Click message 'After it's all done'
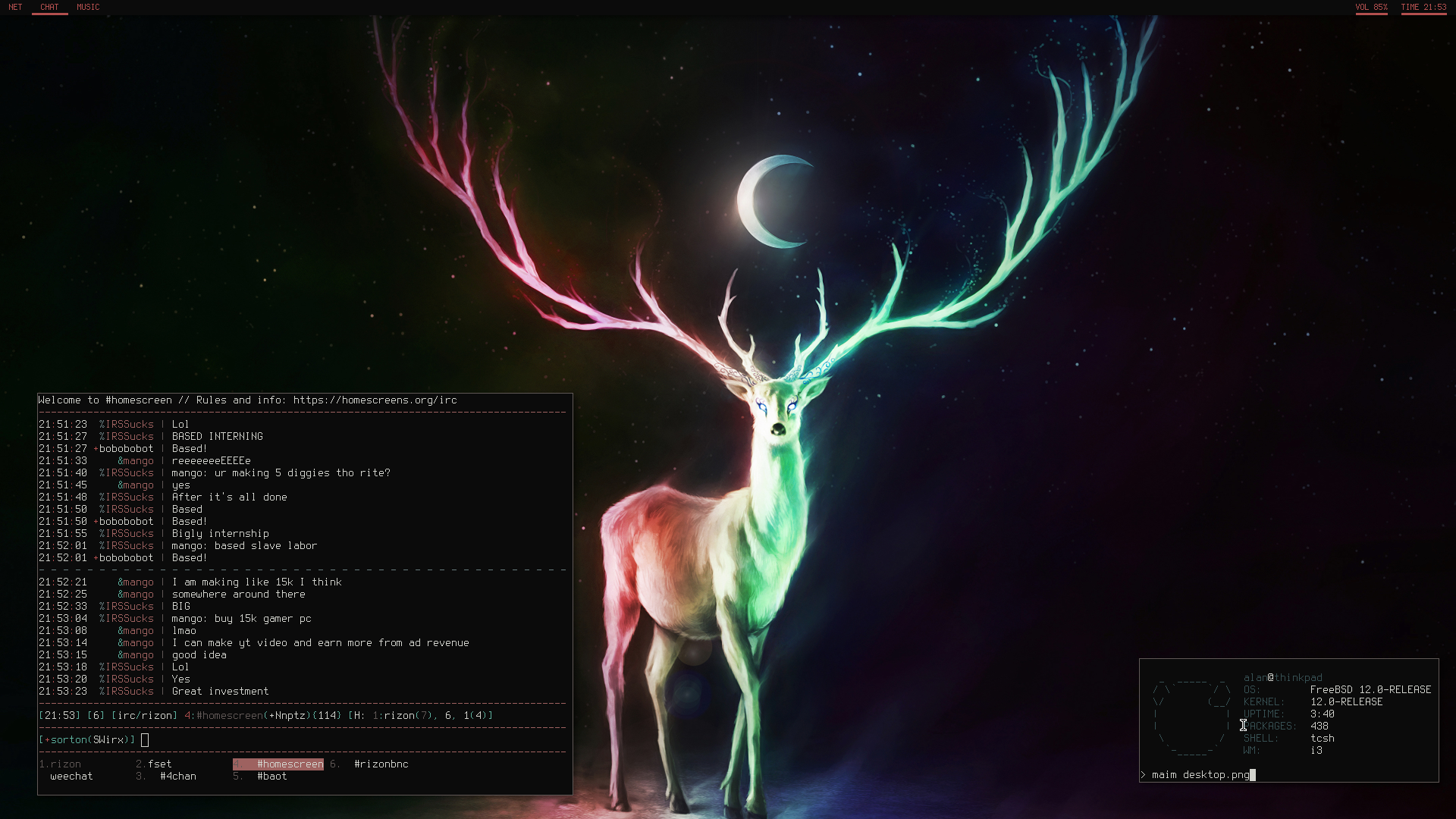1456x819 pixels. pyautogui.click(x=230, y=497)
